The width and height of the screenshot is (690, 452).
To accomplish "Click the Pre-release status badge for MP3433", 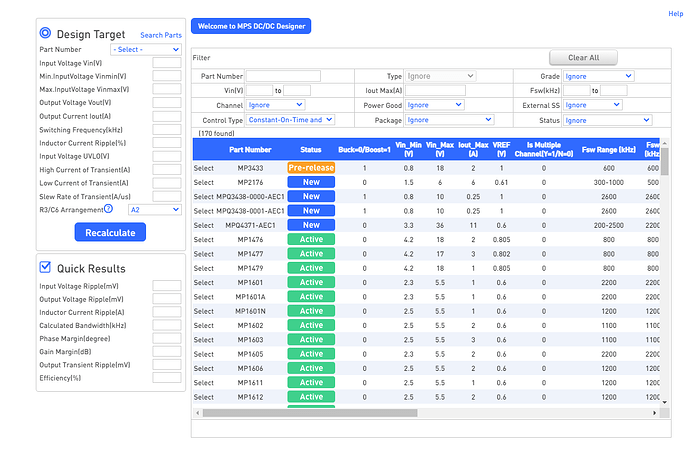I will [x=311, y=168].
